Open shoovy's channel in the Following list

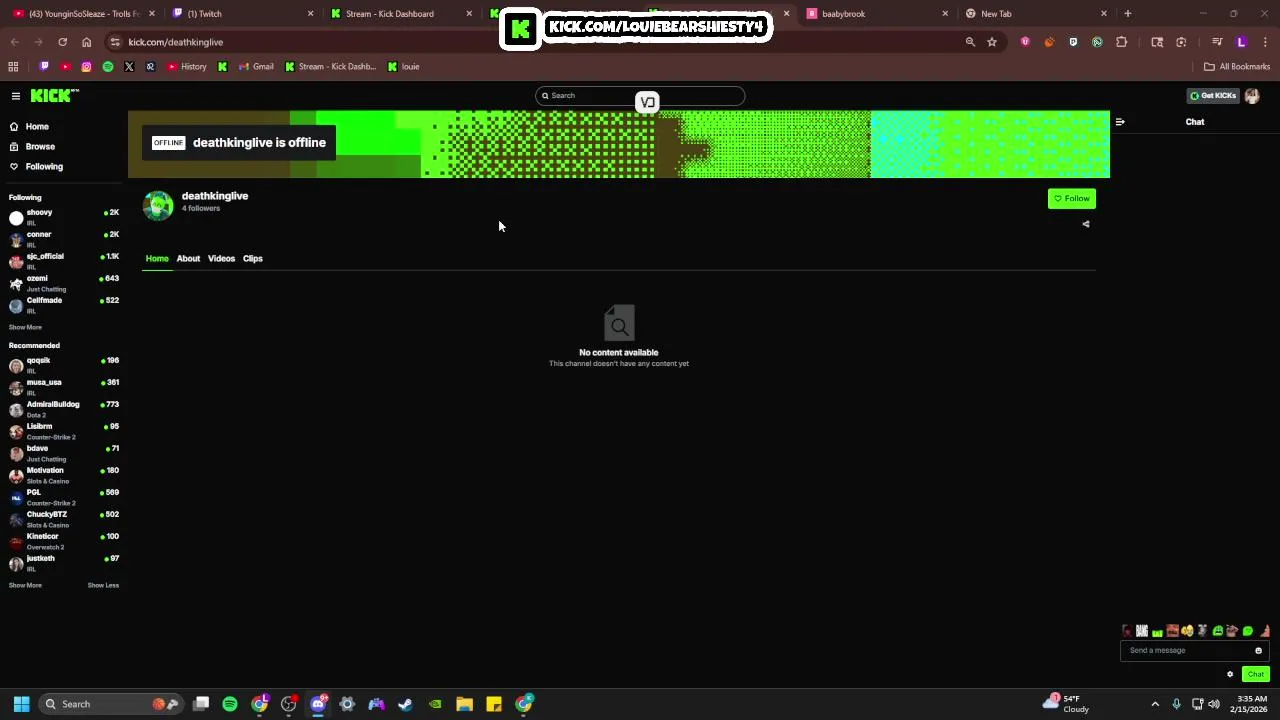coord(64,217)
